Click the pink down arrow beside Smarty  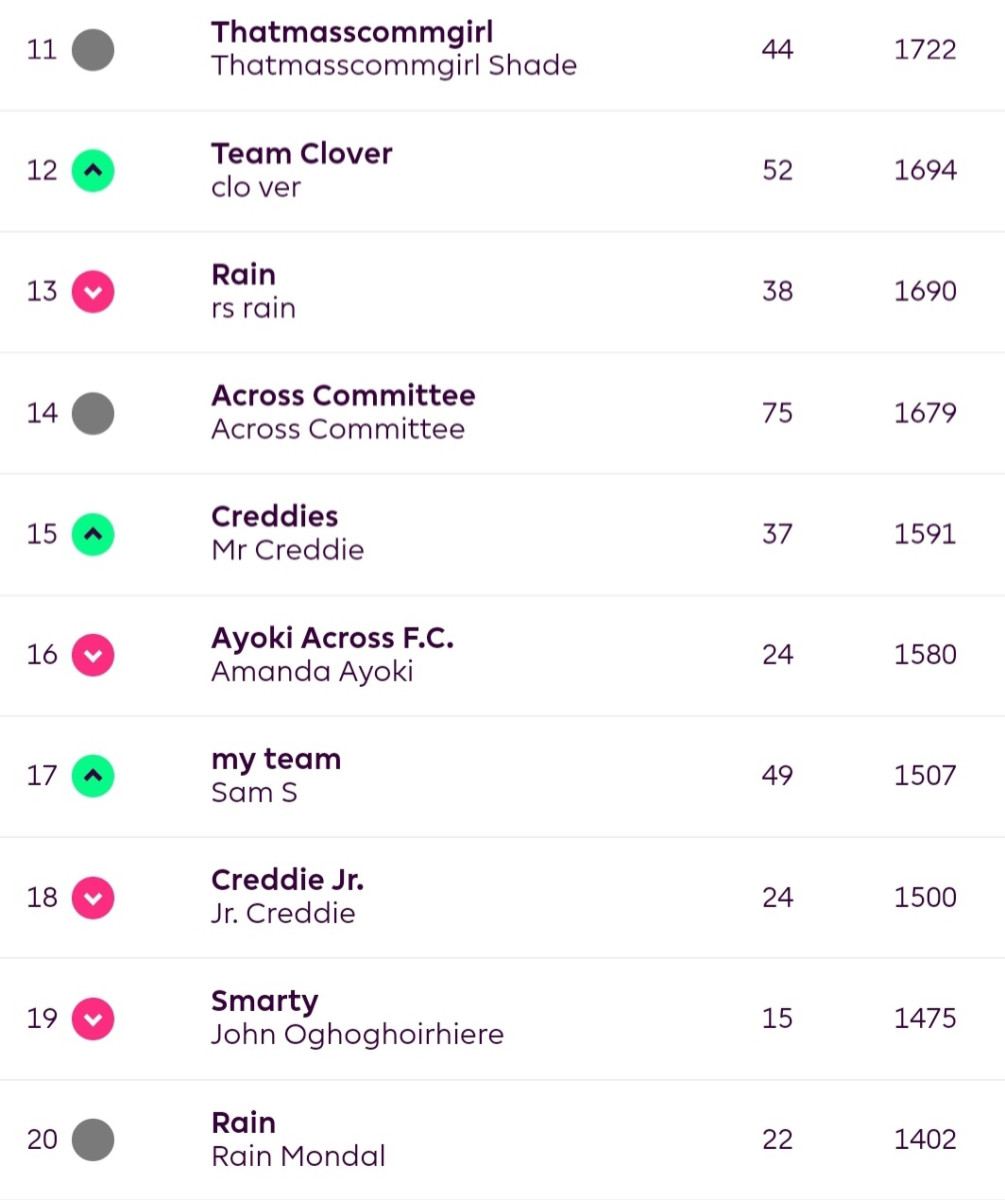[x=93, y=1018]
